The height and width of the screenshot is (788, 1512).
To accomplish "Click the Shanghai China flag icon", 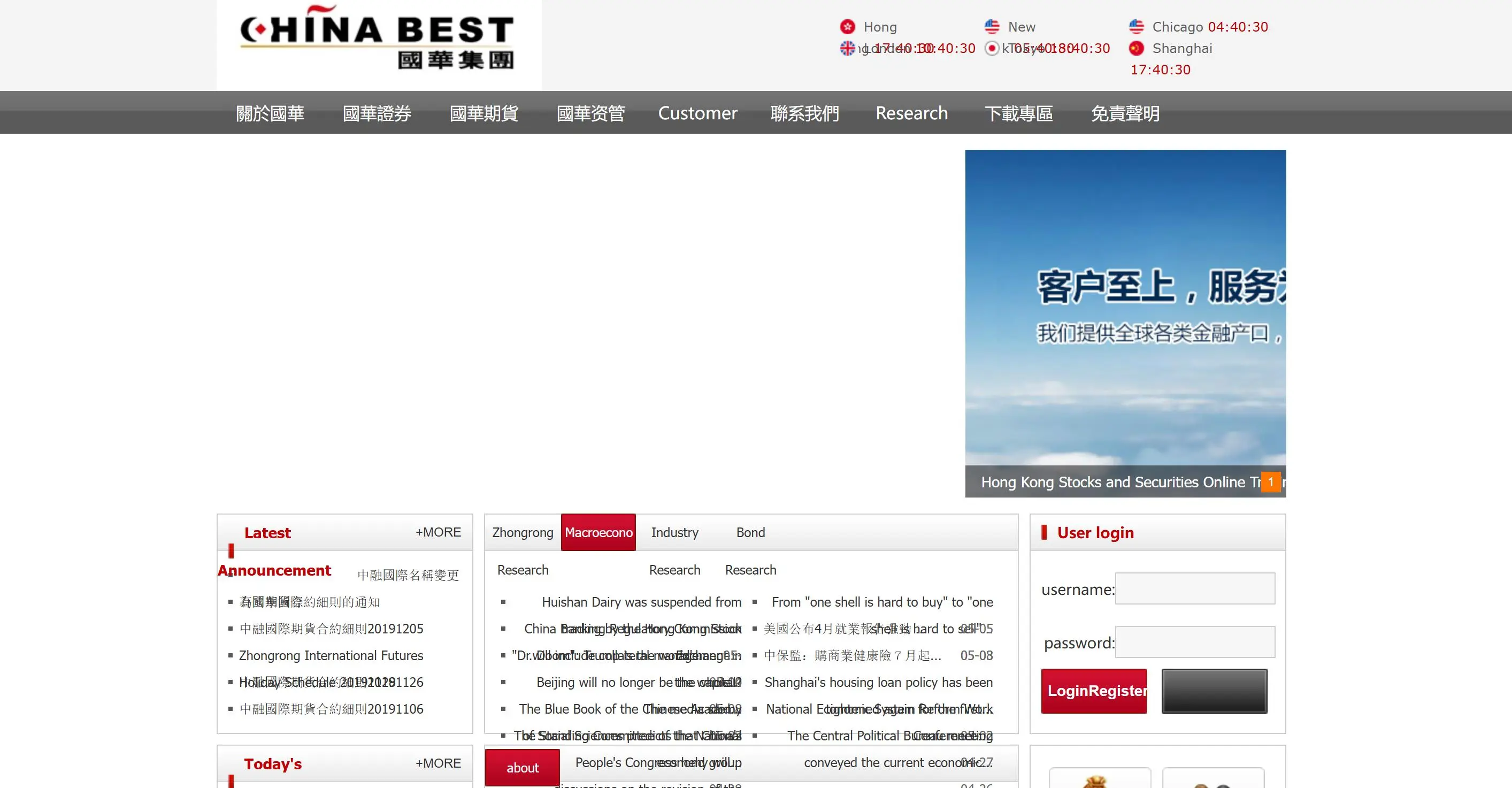I will (1137, 48).
